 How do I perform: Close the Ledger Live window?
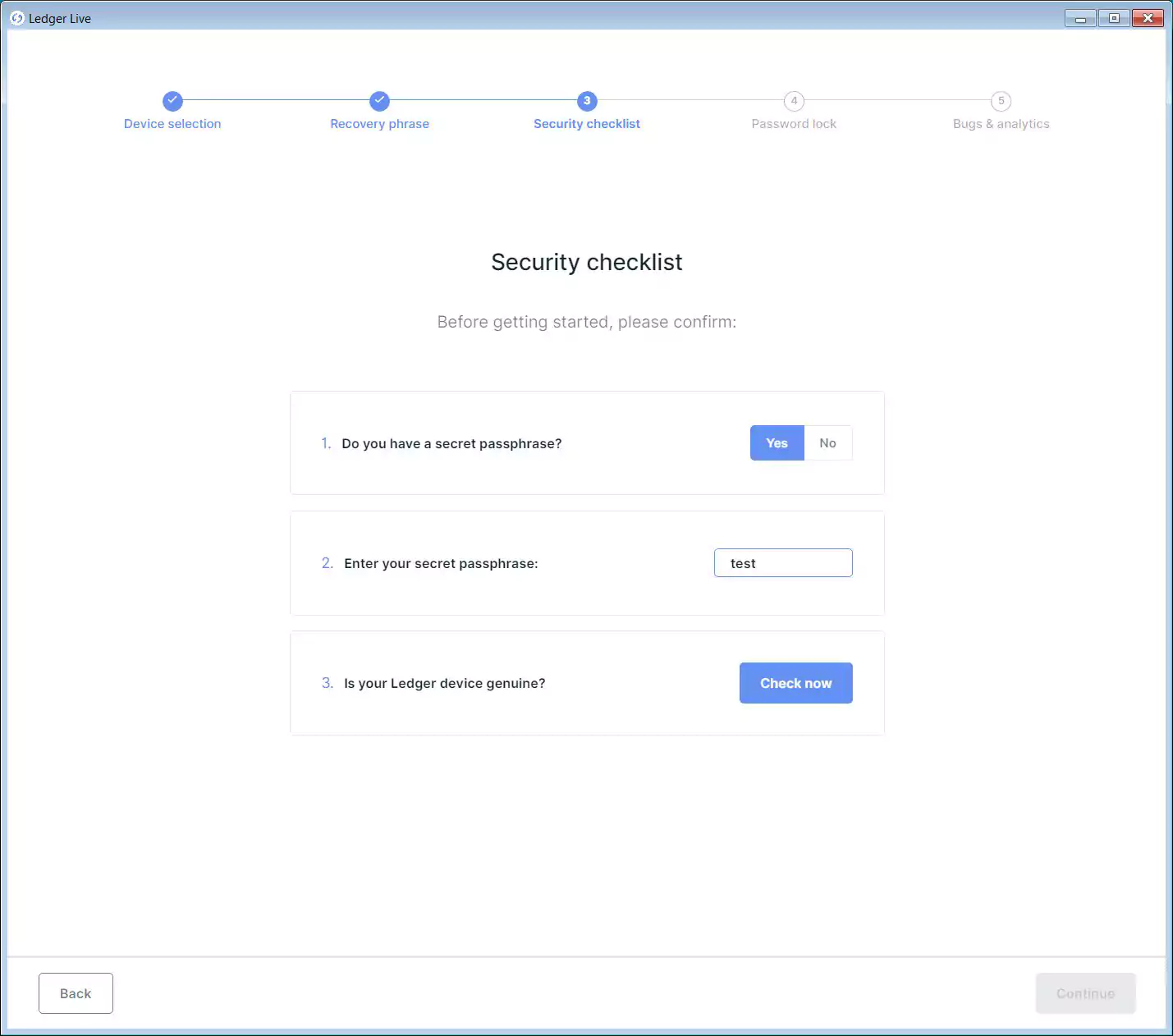[1148, 18]
